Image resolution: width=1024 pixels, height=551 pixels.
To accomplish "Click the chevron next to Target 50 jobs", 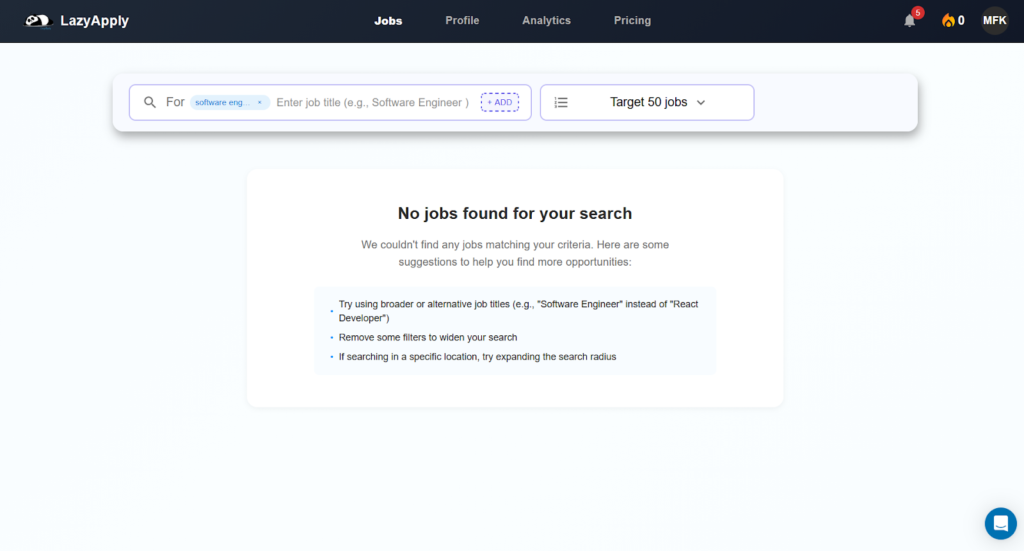I will coord(701,102).
